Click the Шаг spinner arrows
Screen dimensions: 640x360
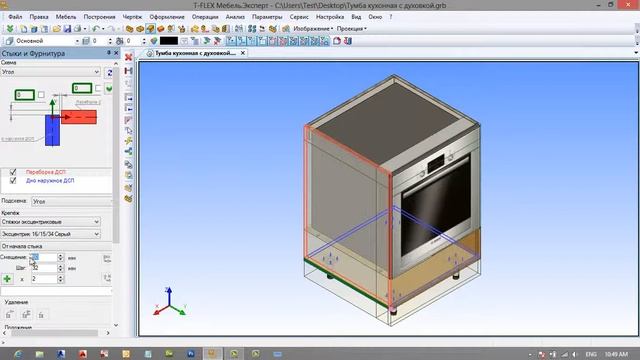click(60, 268)
